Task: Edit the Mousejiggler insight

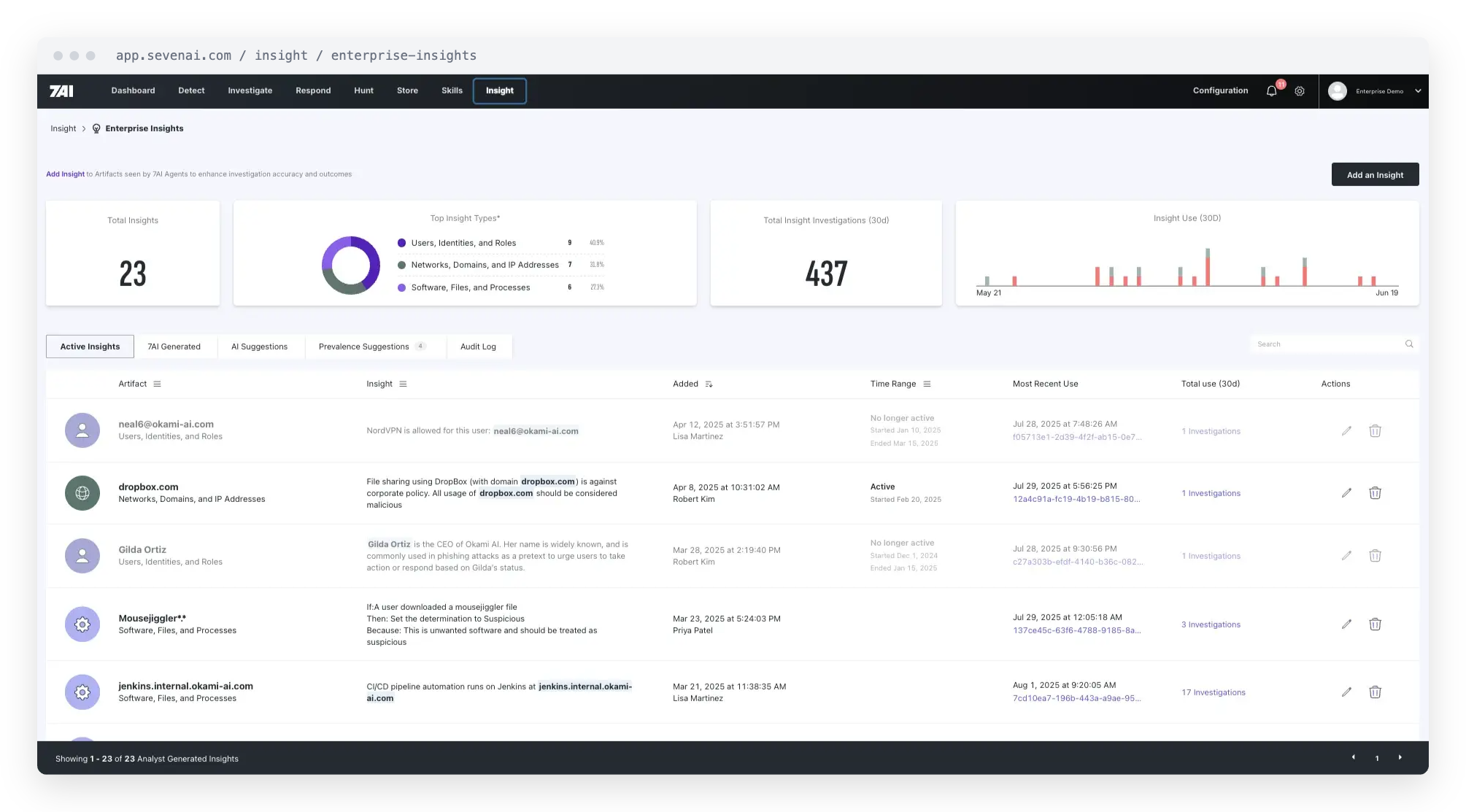Action: (x=1346, y=625)
